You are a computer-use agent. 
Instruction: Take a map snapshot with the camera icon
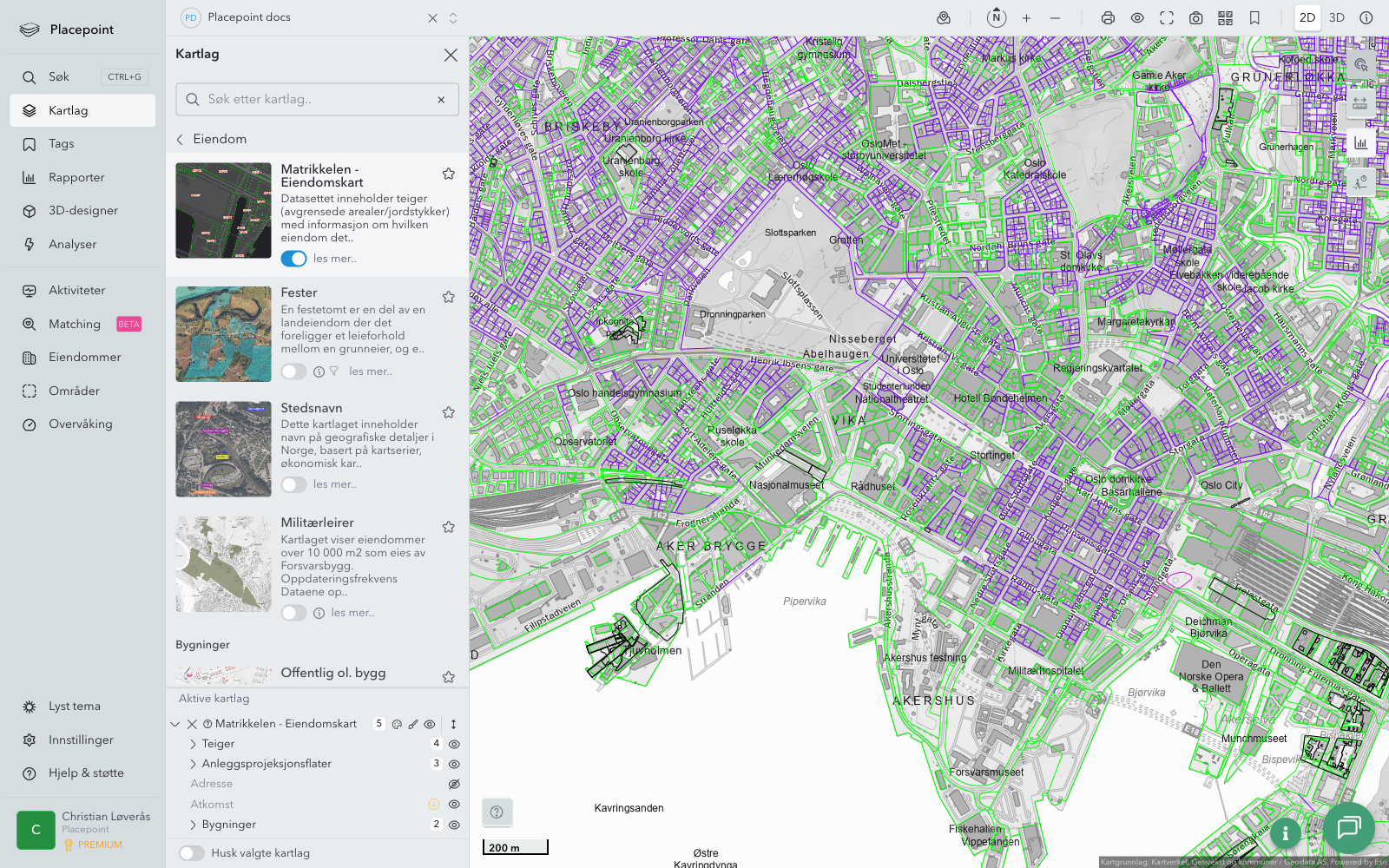pyautogui.click(x=1195, y=18)
